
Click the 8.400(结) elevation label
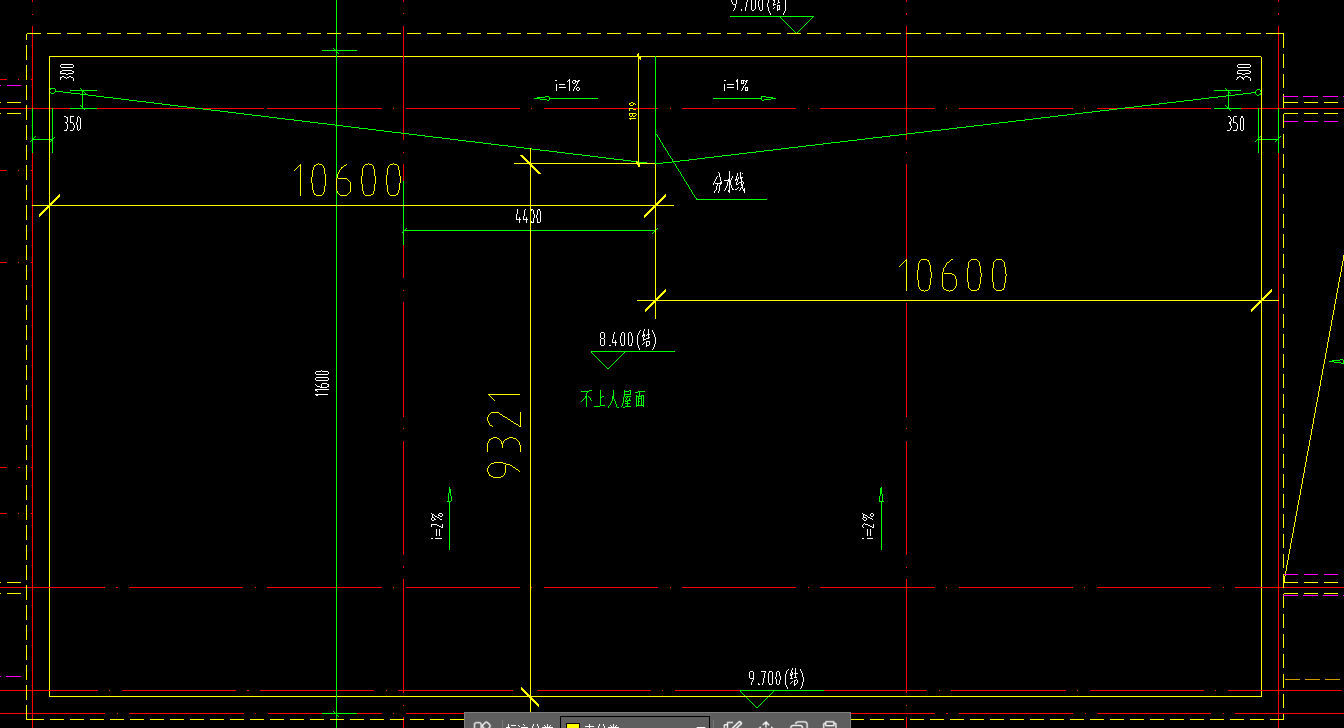[628, 339]
